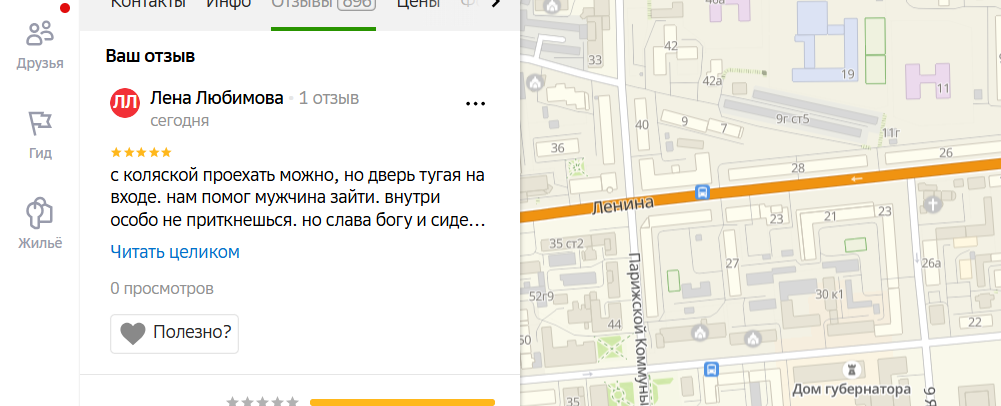Switch to the Цены tab
The height and width of the screenshot is (406, 1001).
418,3
